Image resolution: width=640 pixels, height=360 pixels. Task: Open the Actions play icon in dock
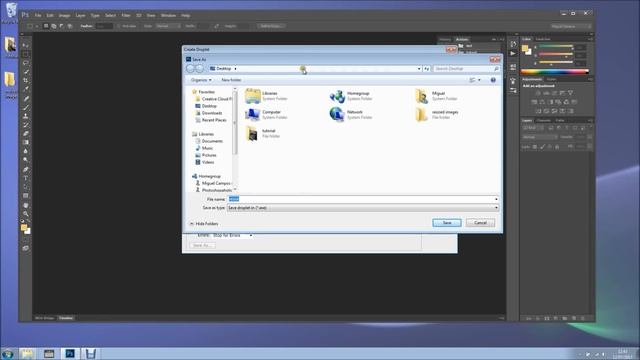click(513, 53)
